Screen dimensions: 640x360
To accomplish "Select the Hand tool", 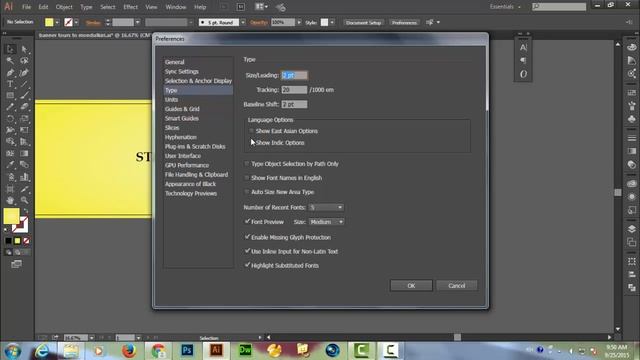I will point(10,200).
